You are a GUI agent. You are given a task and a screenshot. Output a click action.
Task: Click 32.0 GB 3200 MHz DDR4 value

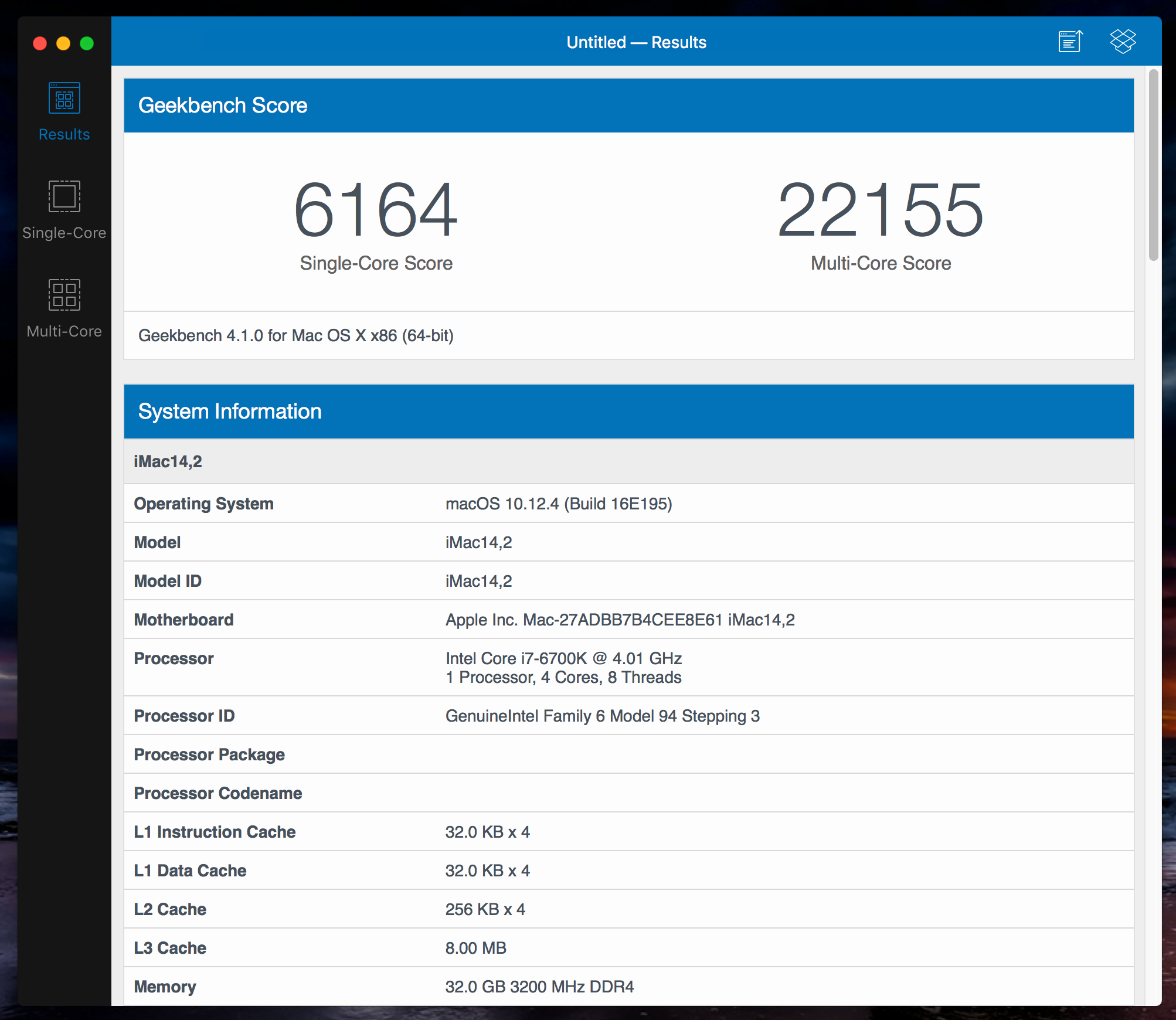(539, 987)
